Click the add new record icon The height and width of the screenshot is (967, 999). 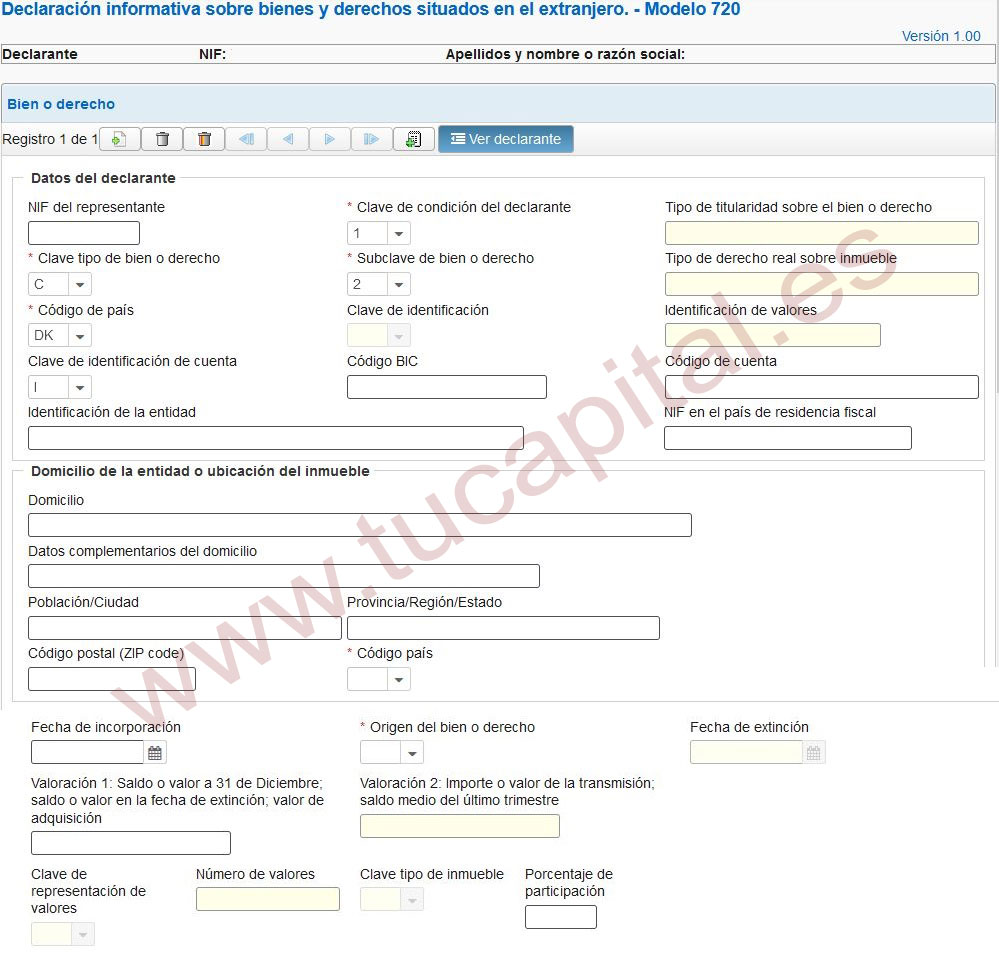(119, 139)
